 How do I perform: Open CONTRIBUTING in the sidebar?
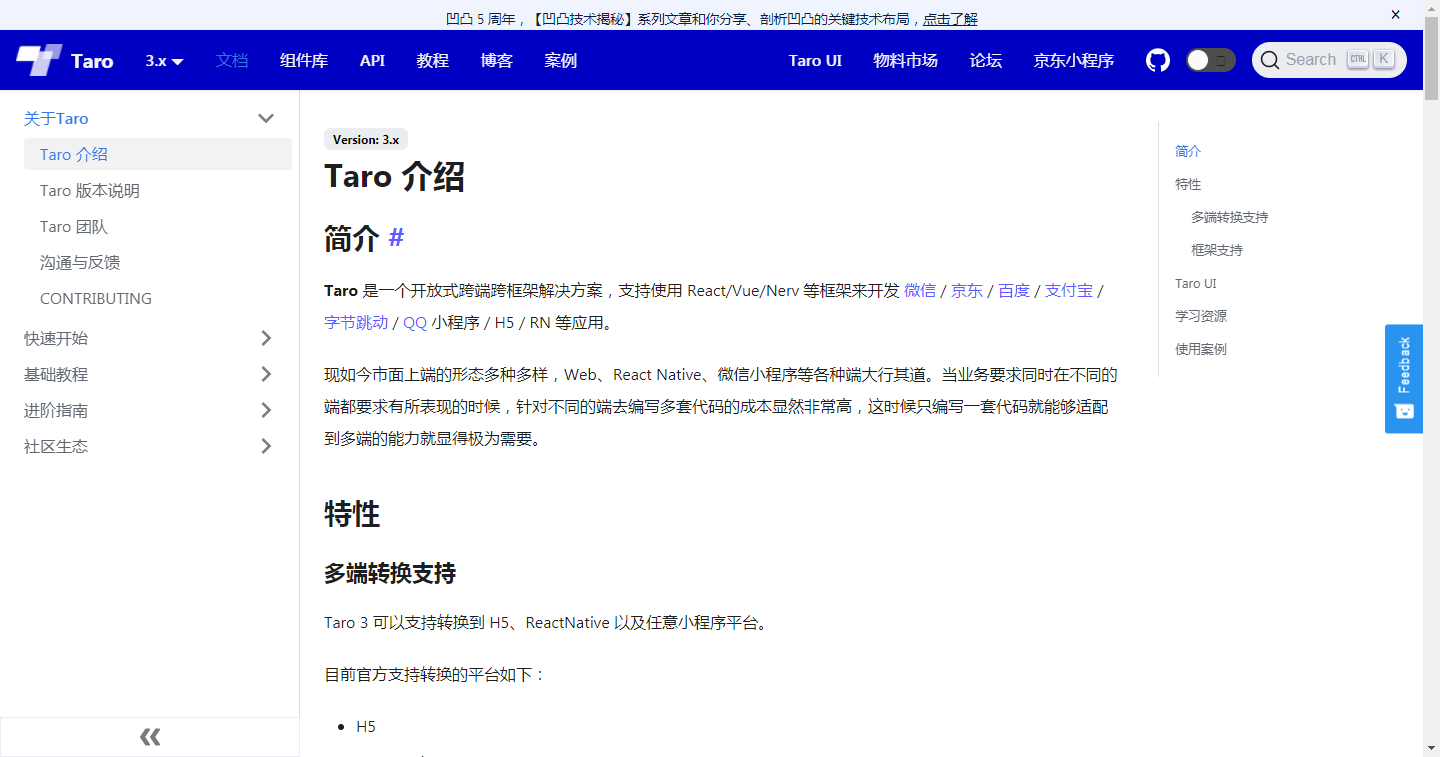pos(158,298)
